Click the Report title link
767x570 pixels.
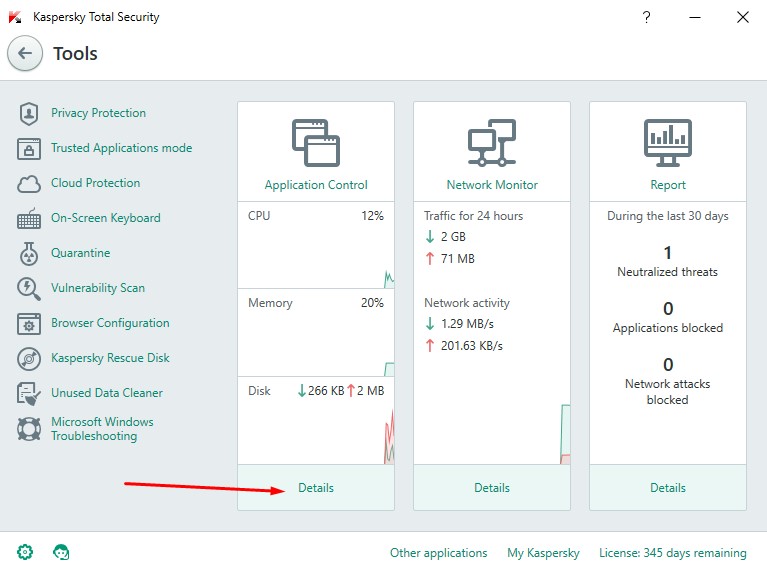(668, 185)
